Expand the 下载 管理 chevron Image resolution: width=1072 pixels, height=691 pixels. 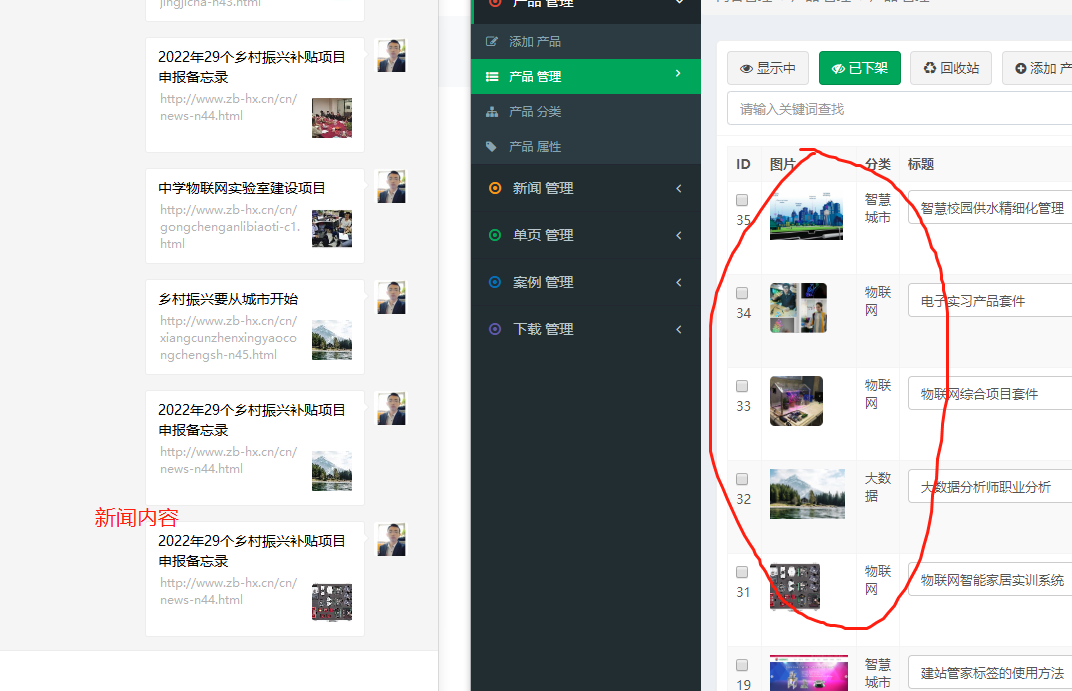(x=679, y=329)
